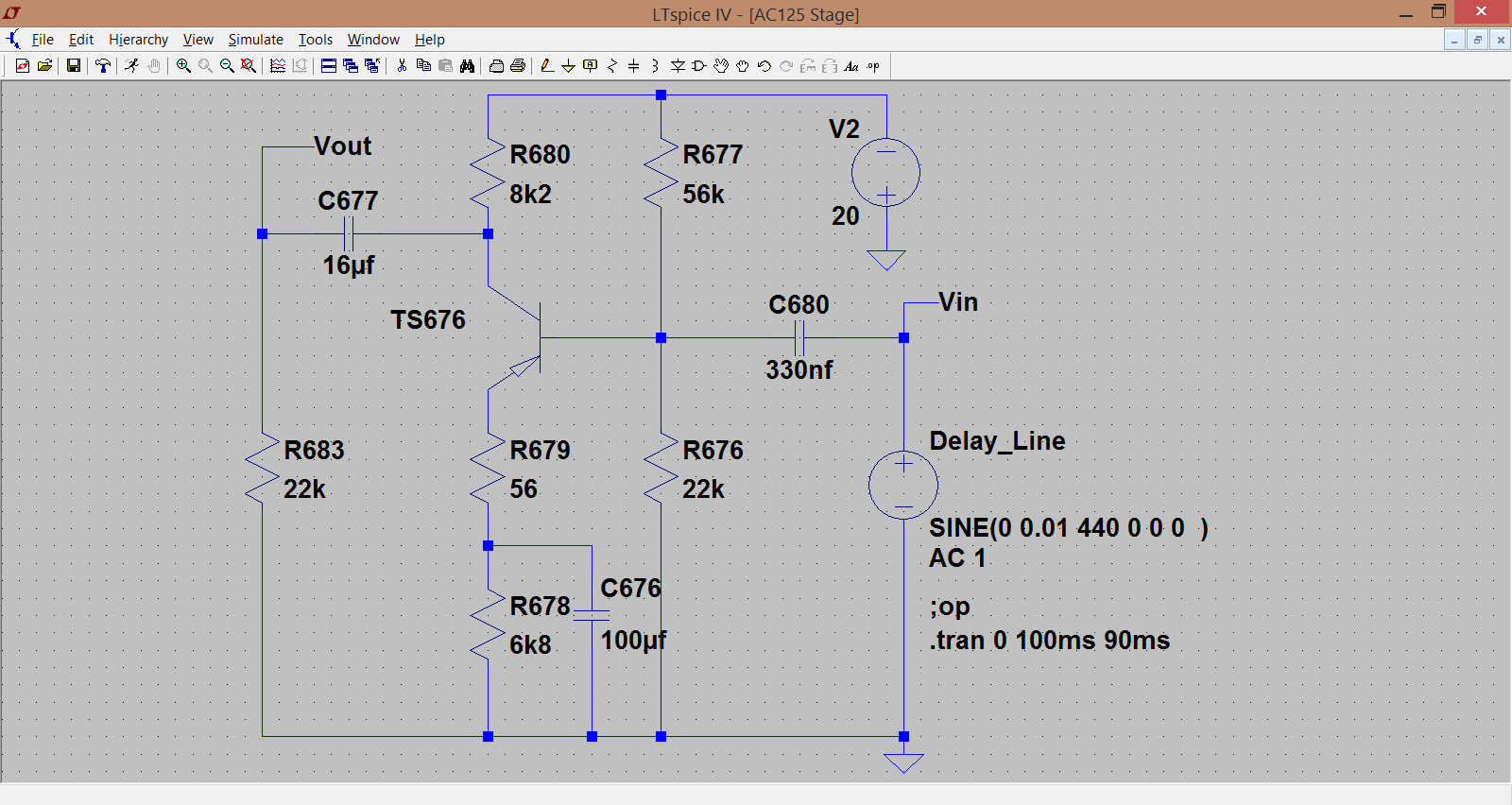Open the Simulate menu

tap(255, 39)
